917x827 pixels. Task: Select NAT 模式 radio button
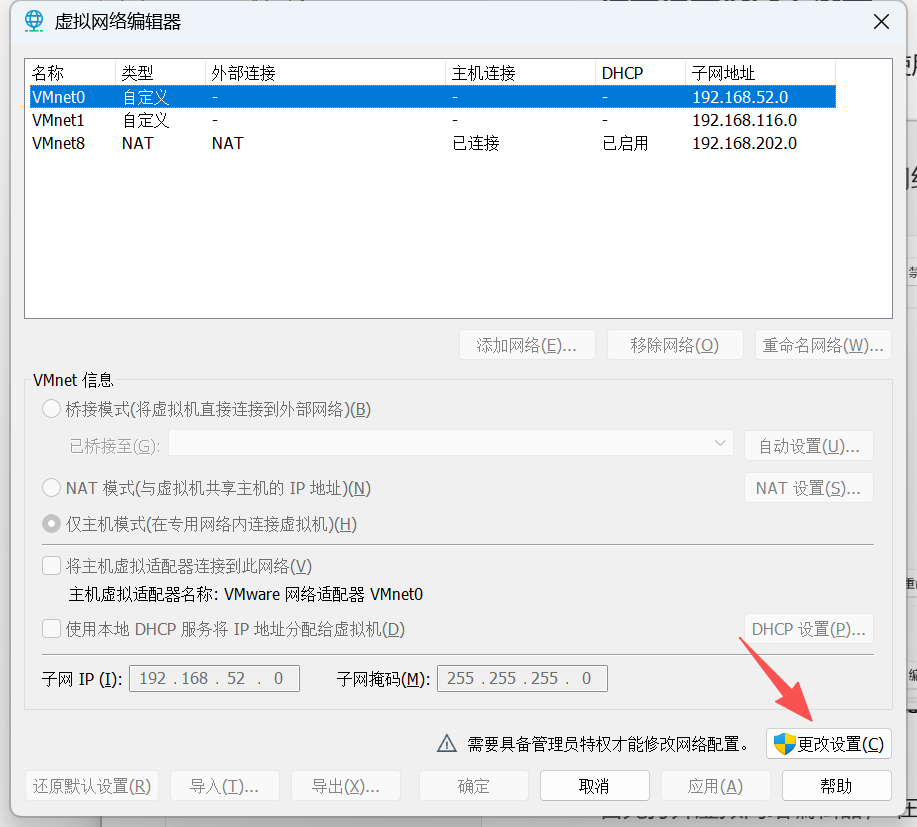point(51,488)
